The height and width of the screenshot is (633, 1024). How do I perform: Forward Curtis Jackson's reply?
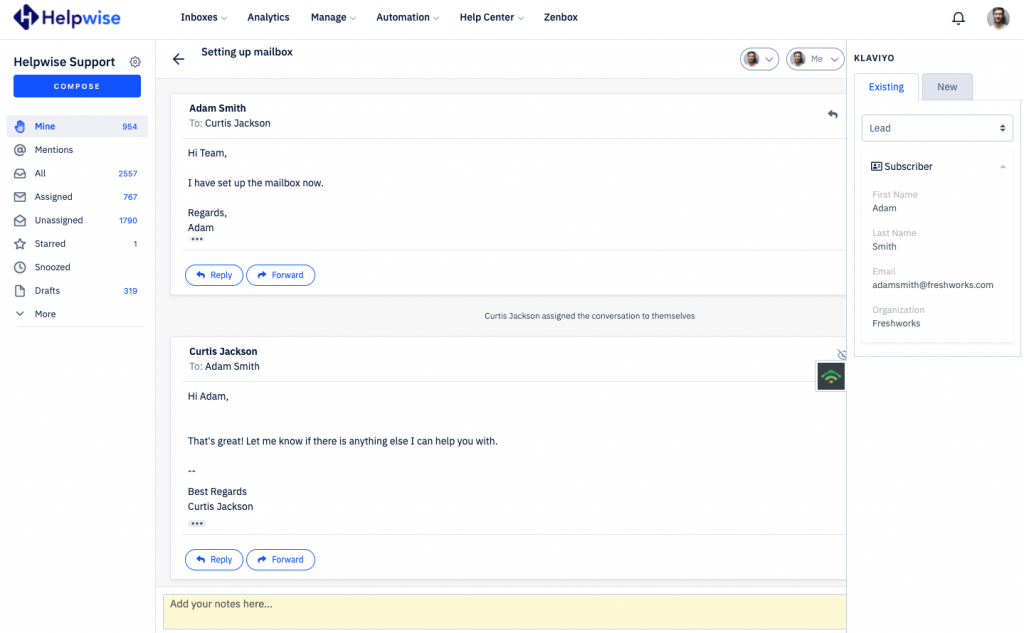point(280,559)
